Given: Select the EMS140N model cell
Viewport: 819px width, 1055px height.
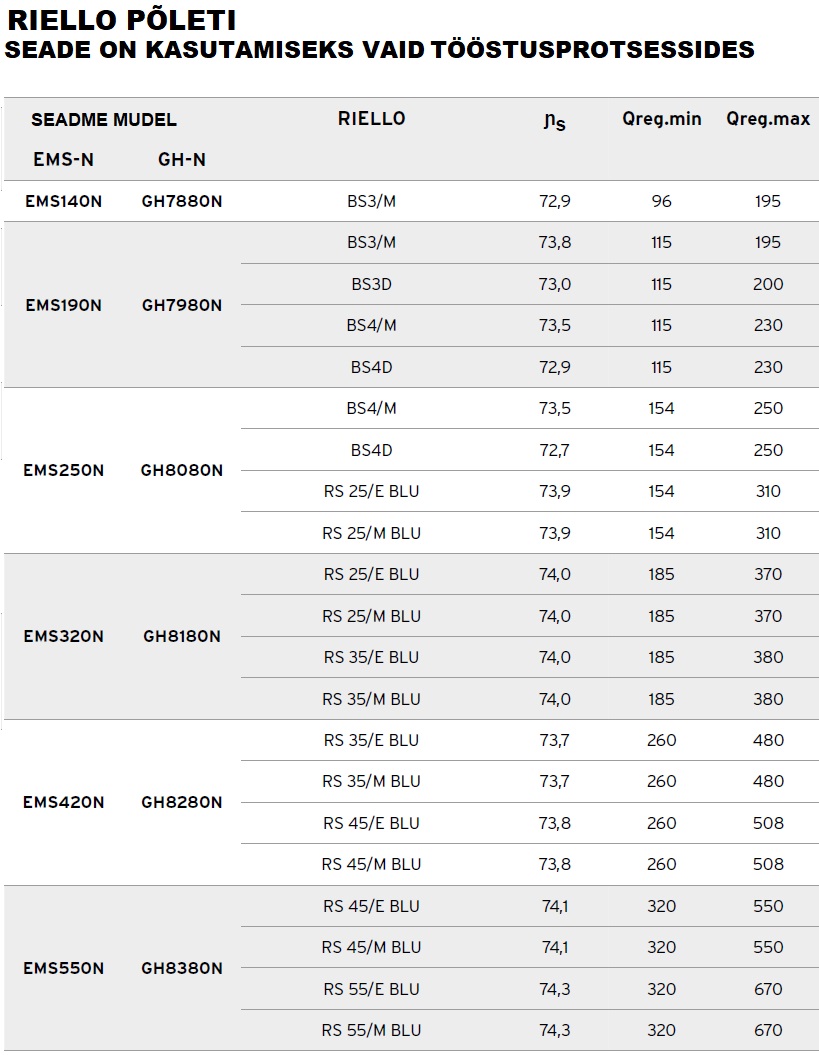Looking at the screenshot, I should click(64, 201).
